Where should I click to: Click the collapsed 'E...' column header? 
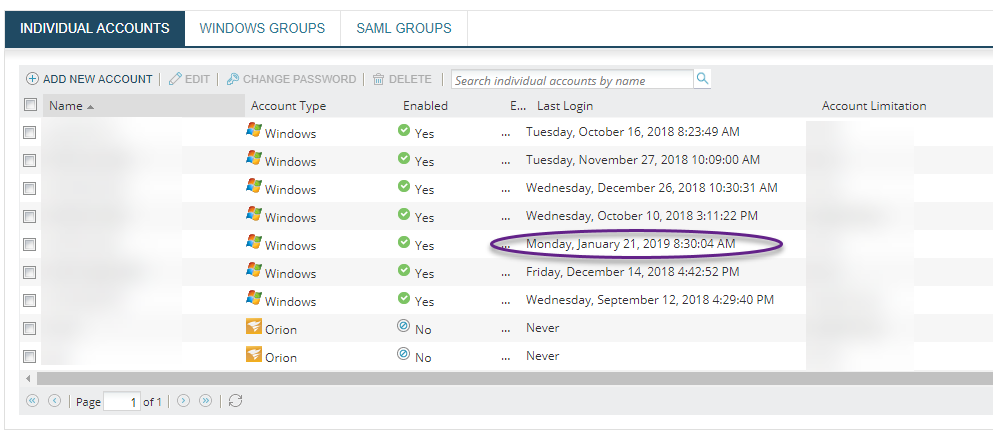(517, 106)
